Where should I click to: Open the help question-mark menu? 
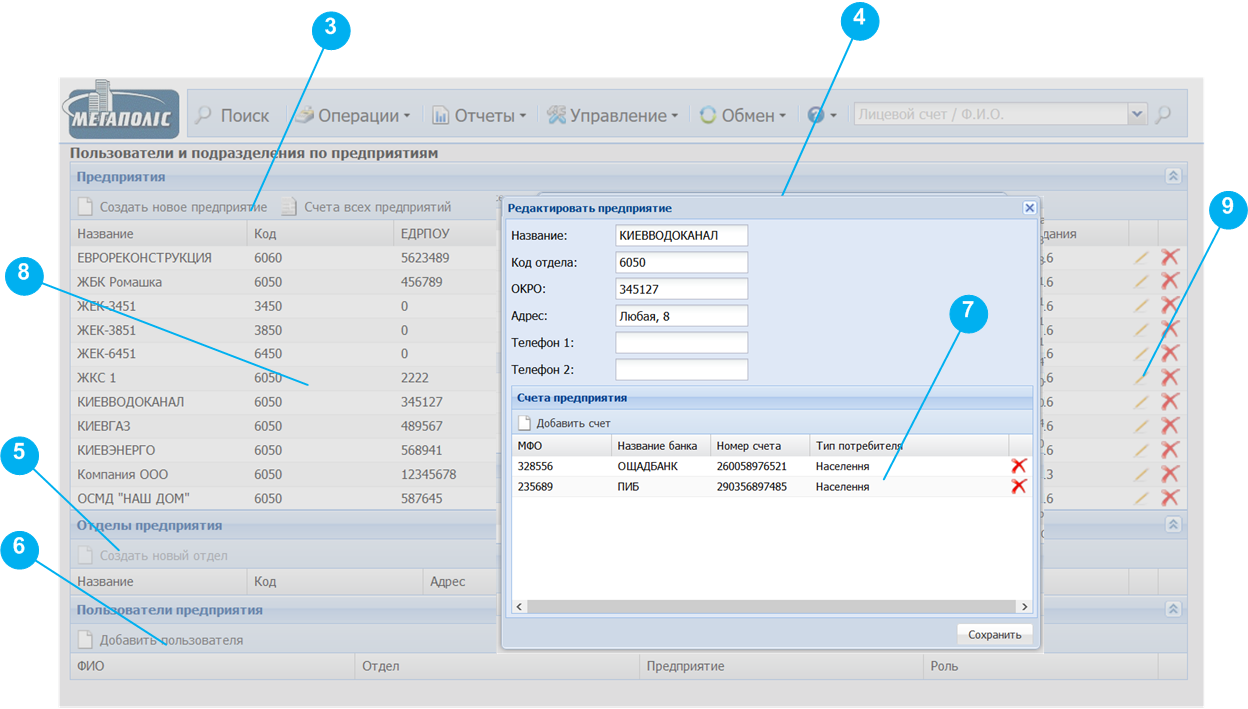[x=822, y=116]
